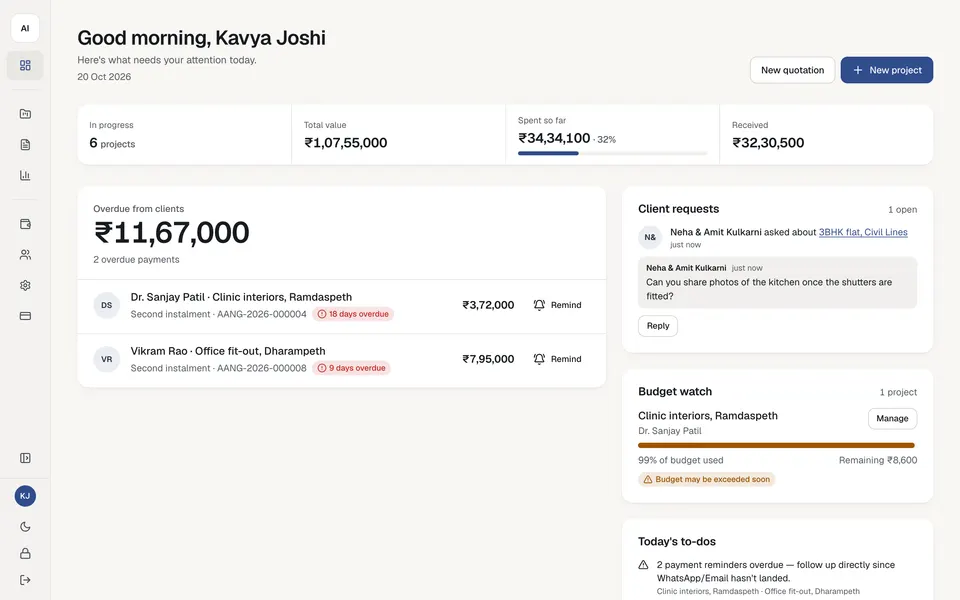Open the dashboard grid icon in sidebar
Image resolution: width=960 pixels, height=600 pixels.
[x=25, y=66]
